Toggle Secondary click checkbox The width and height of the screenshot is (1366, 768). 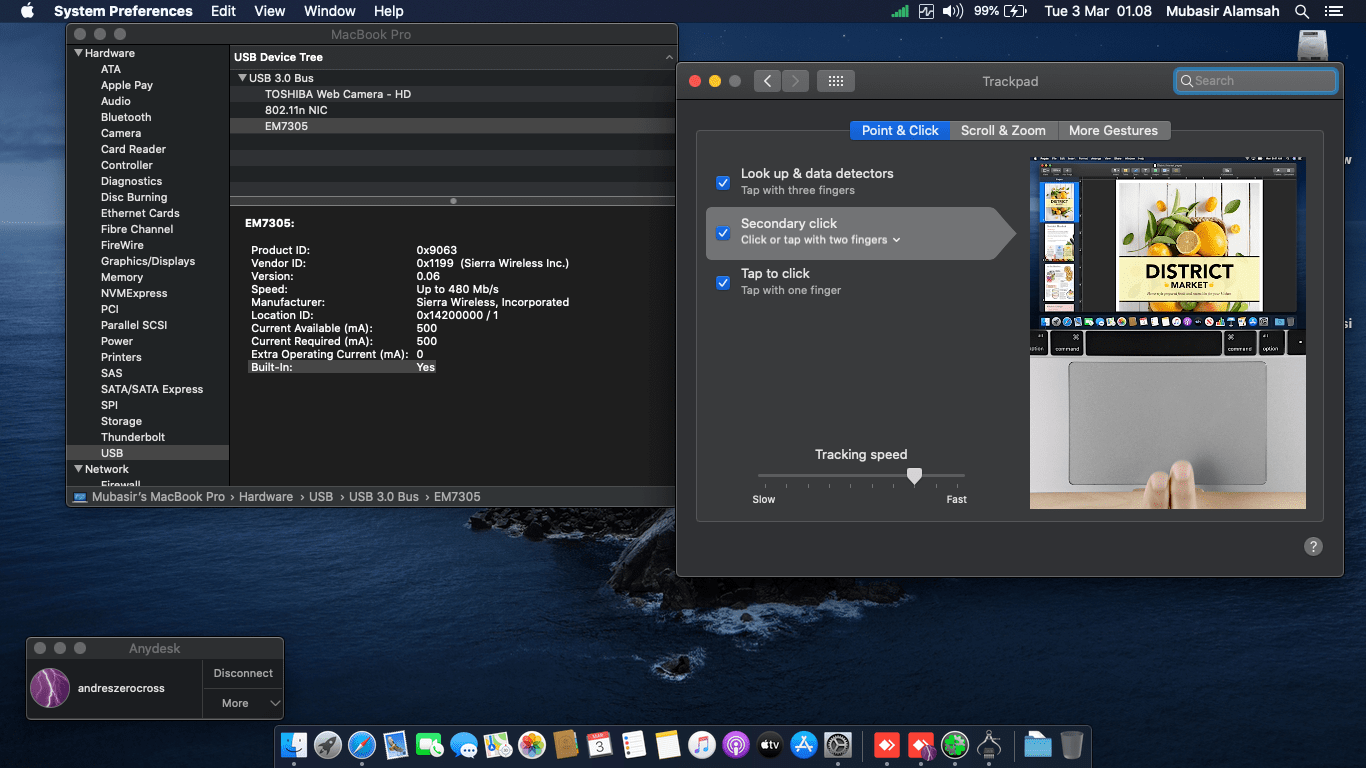click(x=723, y=232)
